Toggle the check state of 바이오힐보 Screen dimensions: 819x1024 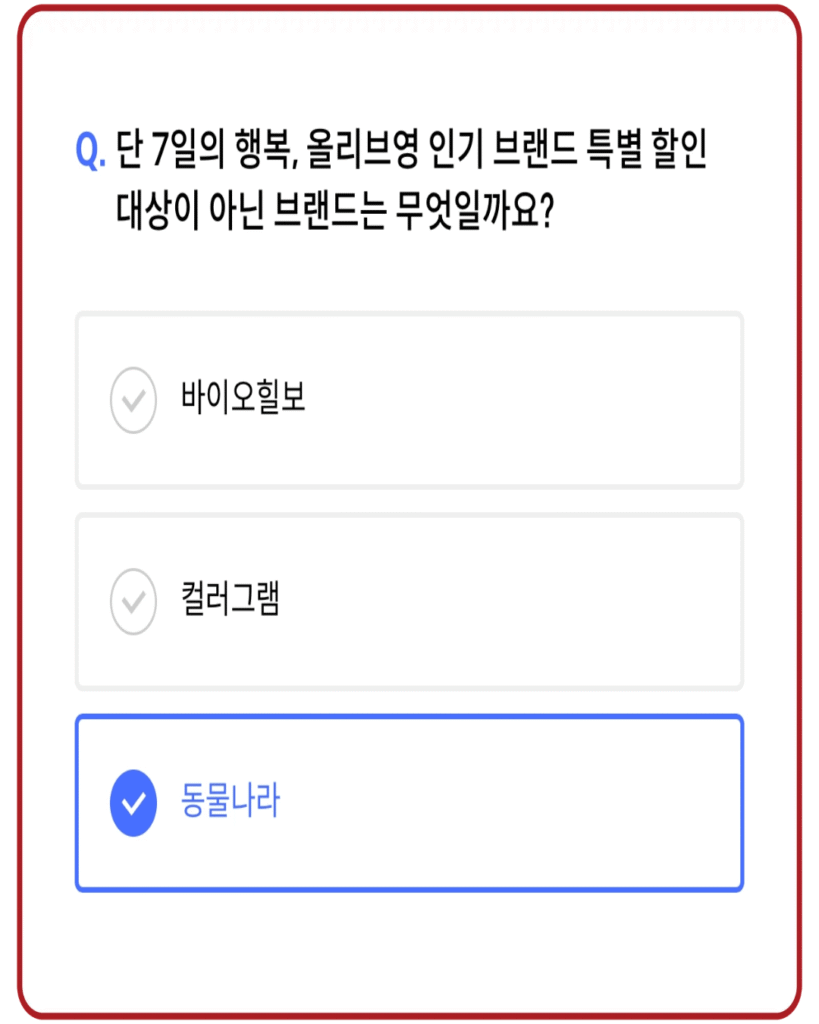[x=408, y=401]
